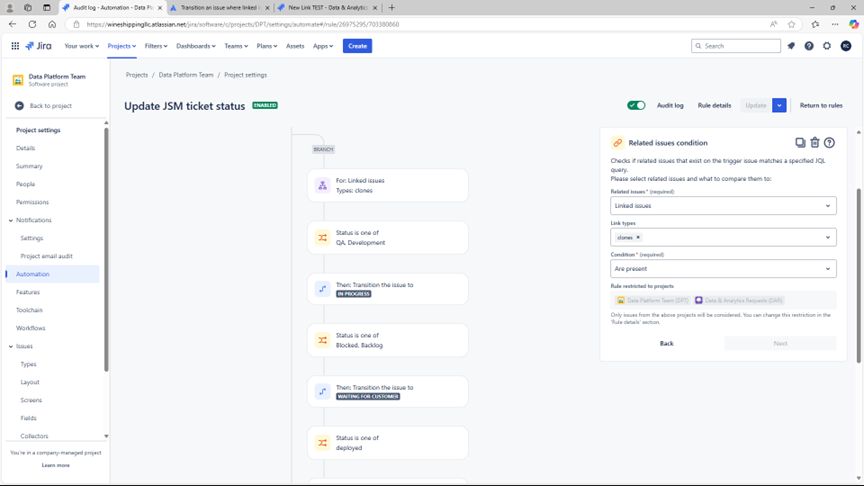Open the Assets menu item
This screenshot has width=864, height=486.
[x=295, y=46]
